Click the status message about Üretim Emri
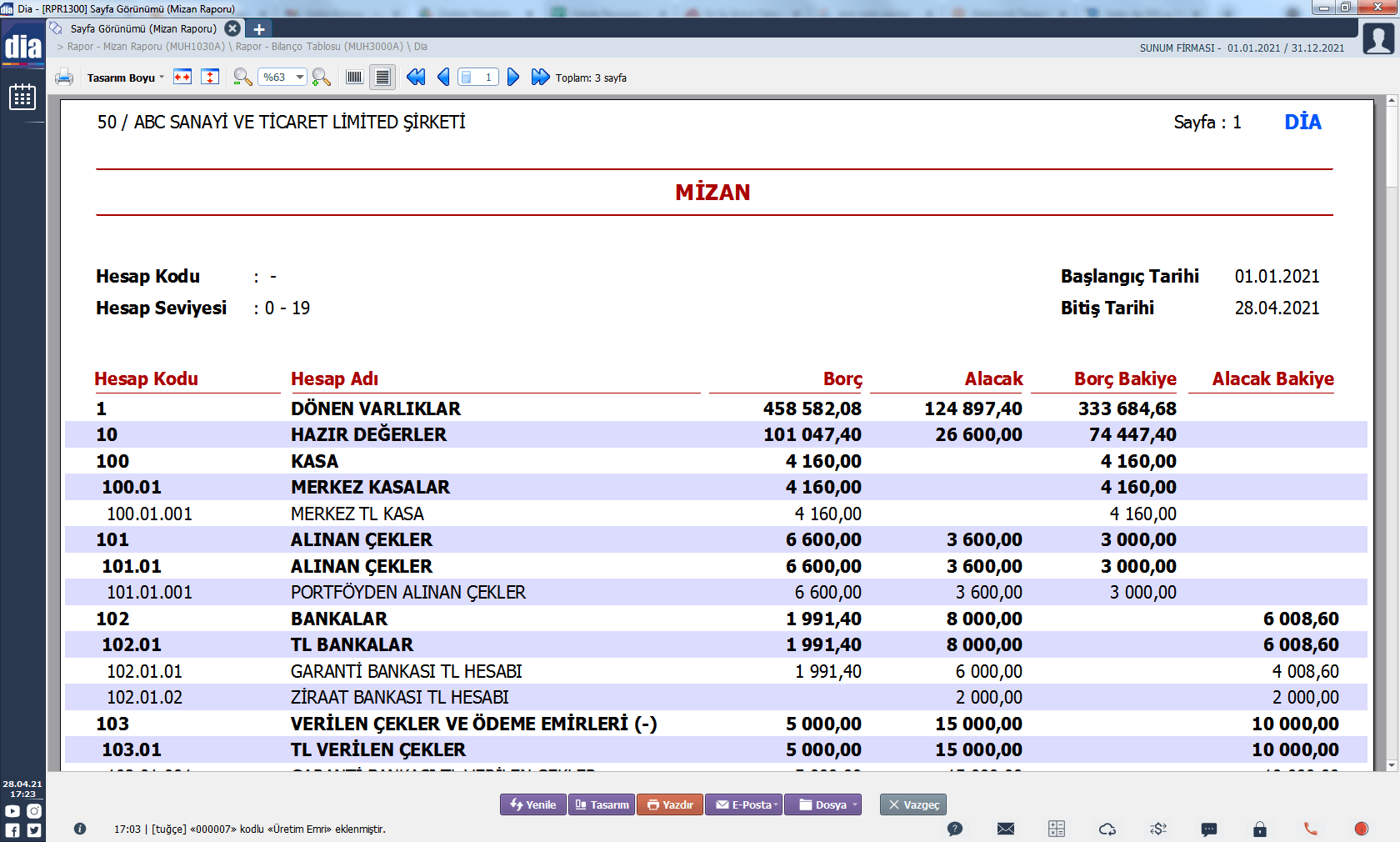This screenshot has height=842, width=1400. click(250, 829)
